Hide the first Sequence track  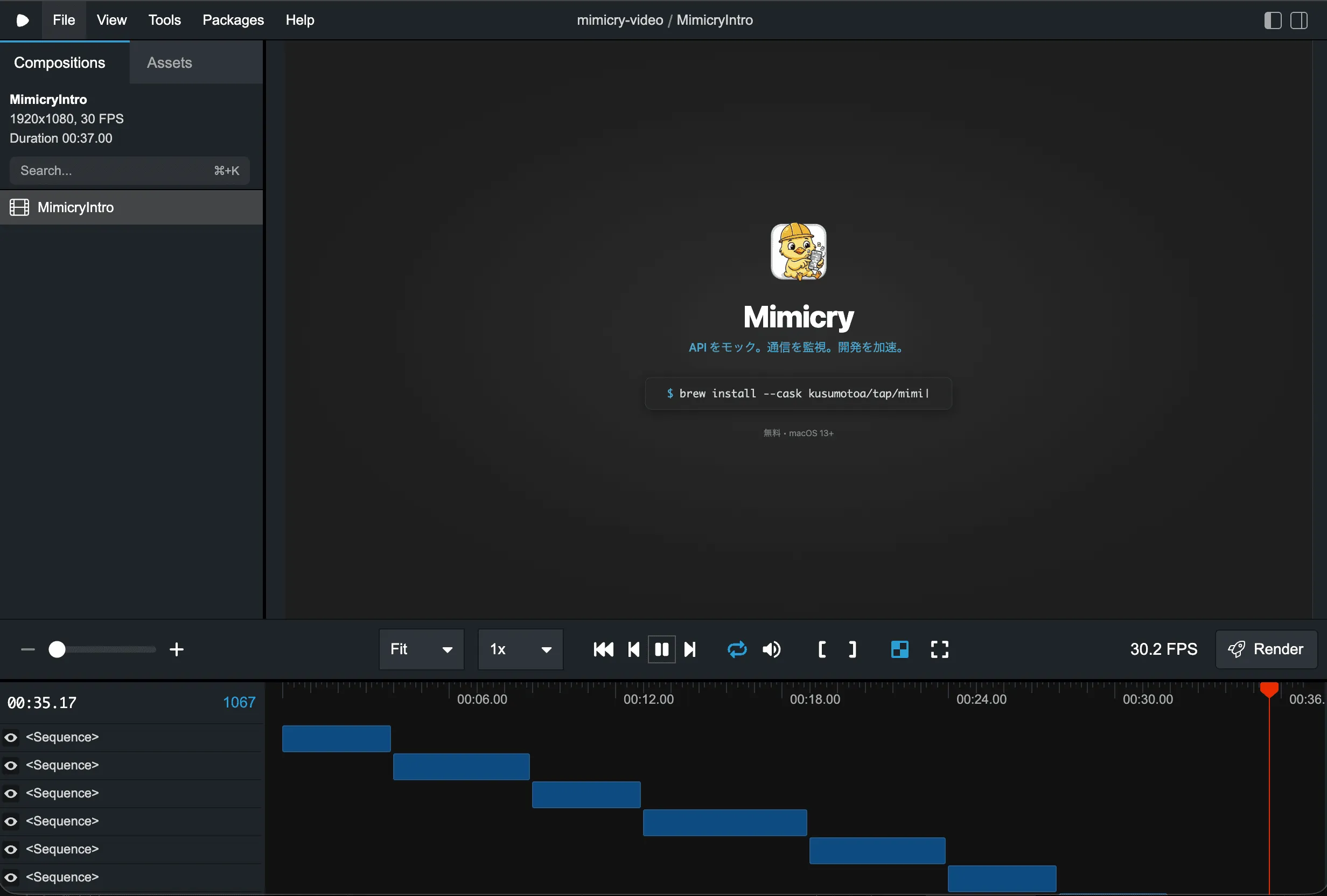11,737
